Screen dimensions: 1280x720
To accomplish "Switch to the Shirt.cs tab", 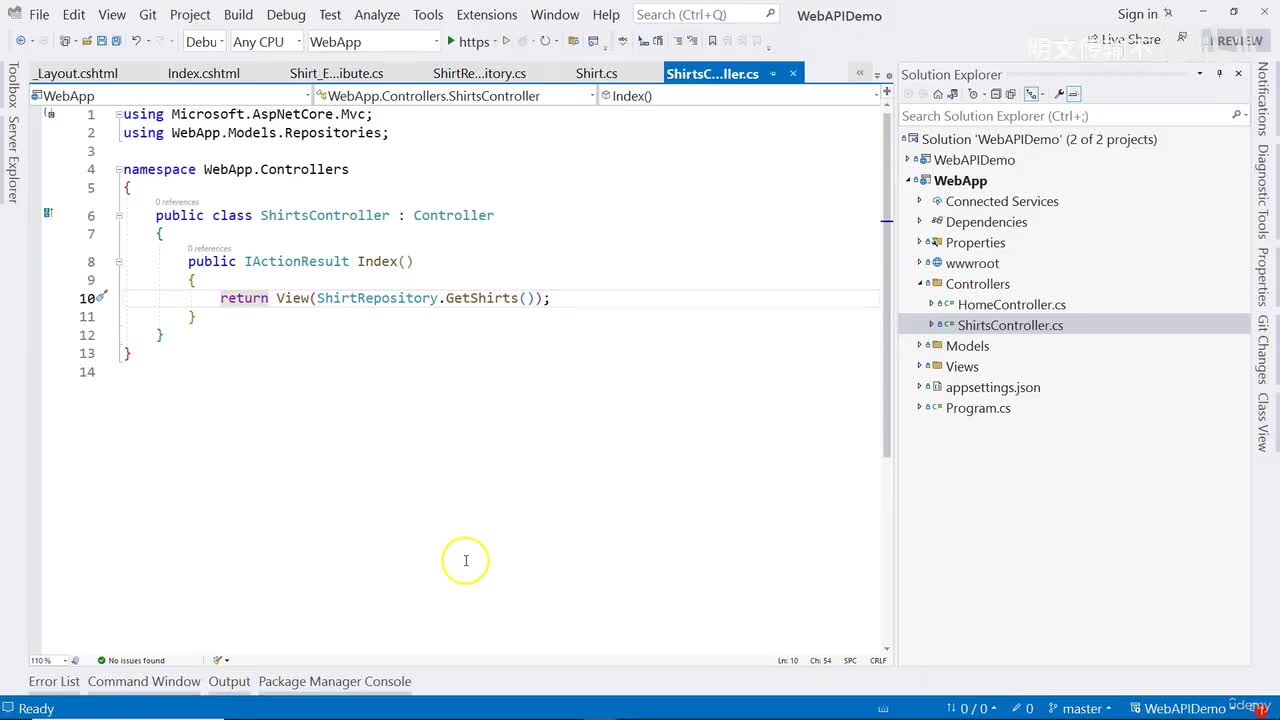I will [x=597, y=74].
